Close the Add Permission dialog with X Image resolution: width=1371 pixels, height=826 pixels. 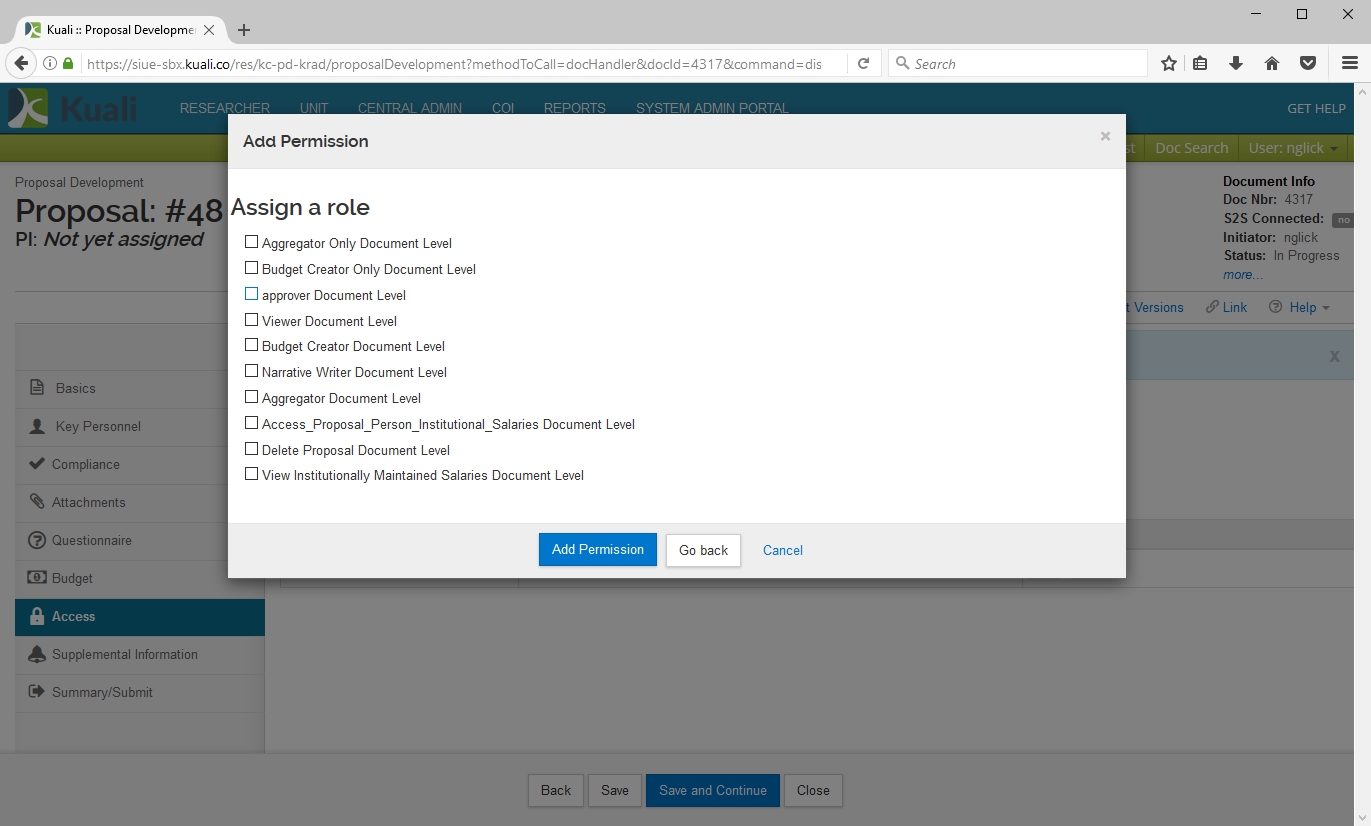click(x=1105, y=137)
